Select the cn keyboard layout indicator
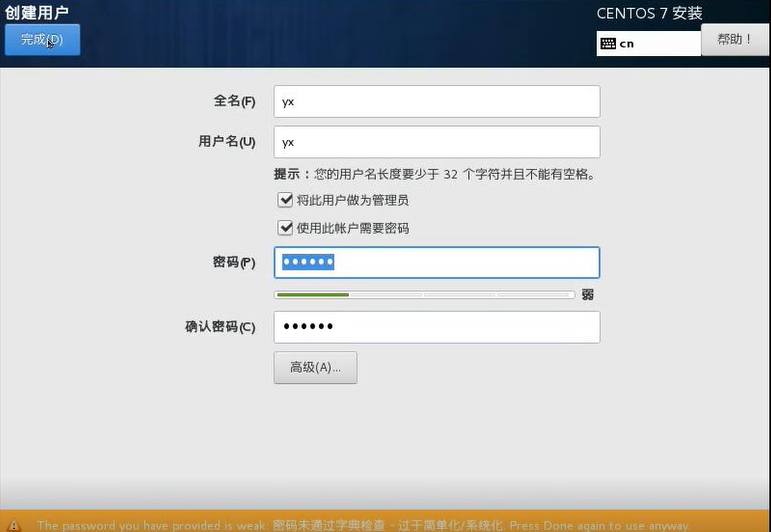Viewport: 771px width, 532px height. click(649, 44)
